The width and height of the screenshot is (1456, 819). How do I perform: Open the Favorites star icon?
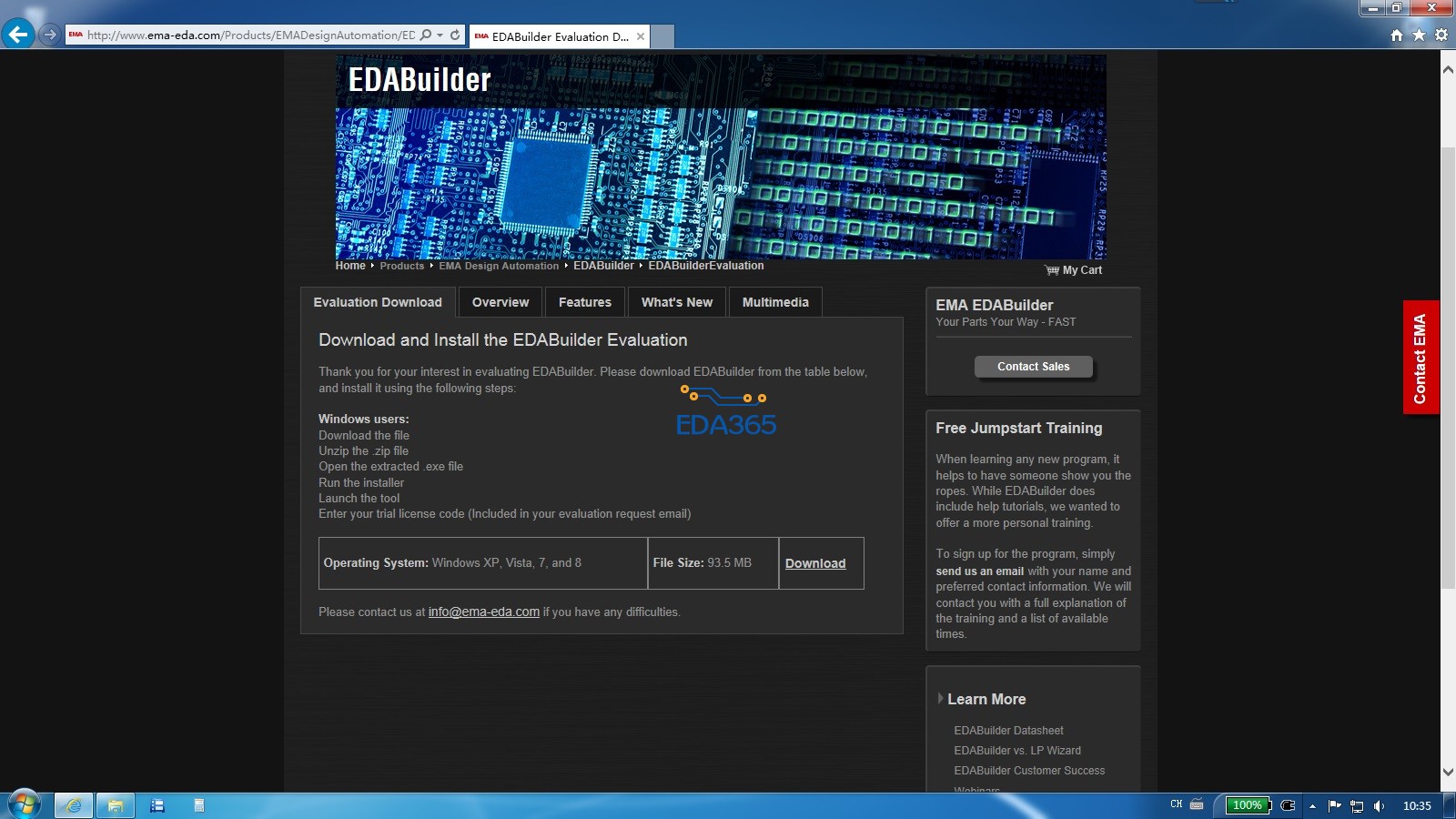[x=1419, y=35]
